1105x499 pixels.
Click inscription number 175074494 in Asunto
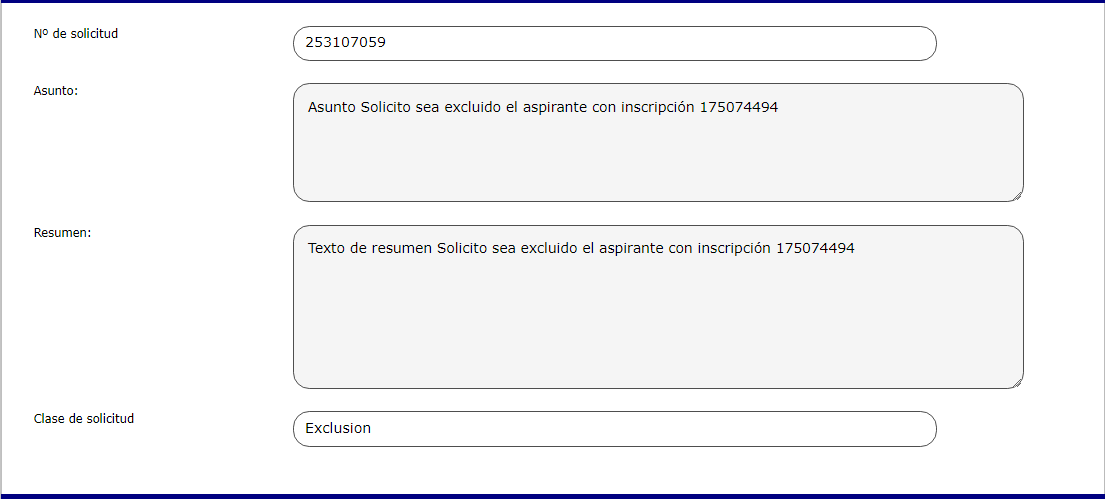click(738, 107)
